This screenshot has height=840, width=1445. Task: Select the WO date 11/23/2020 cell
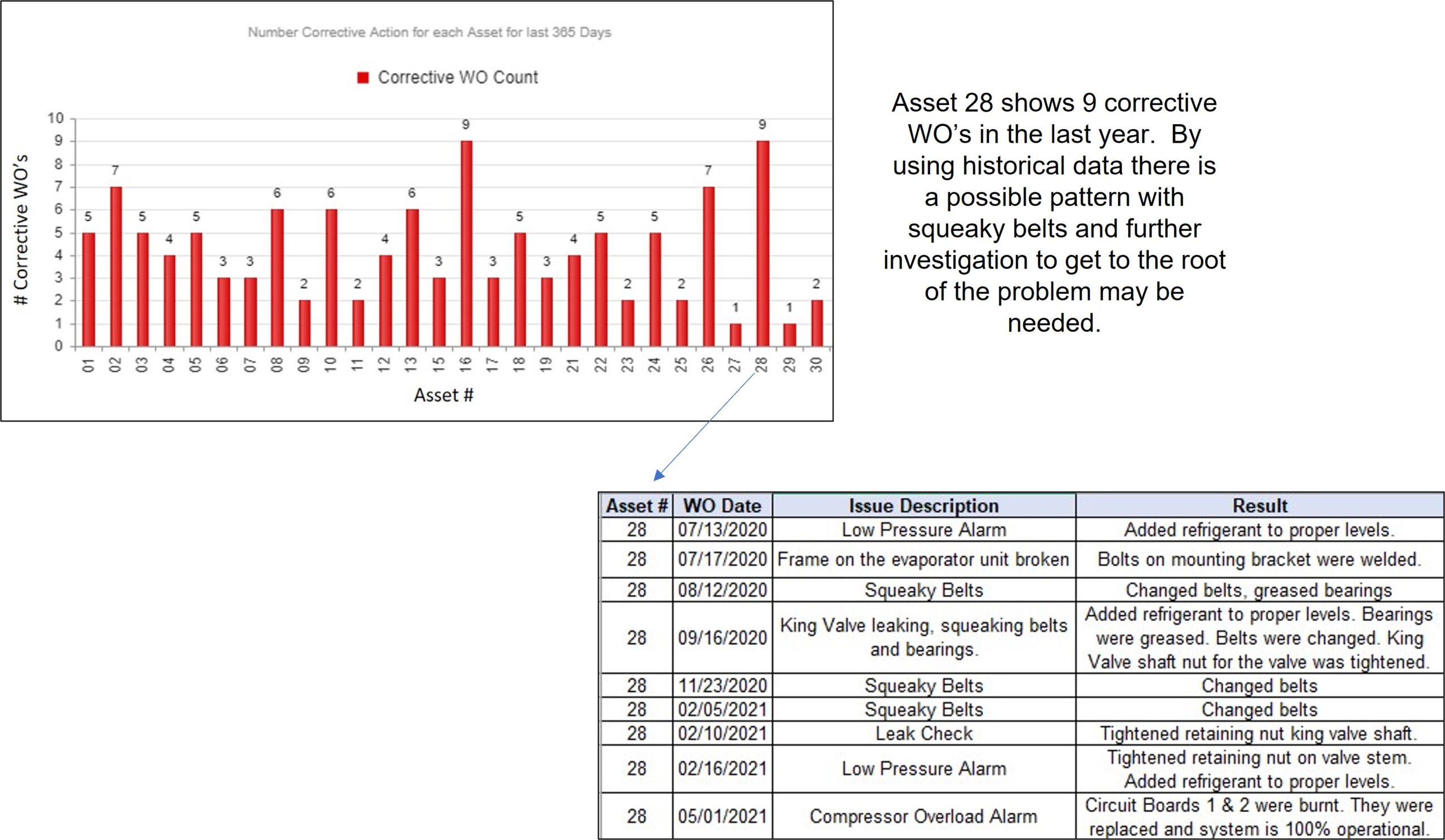(722, 686)
